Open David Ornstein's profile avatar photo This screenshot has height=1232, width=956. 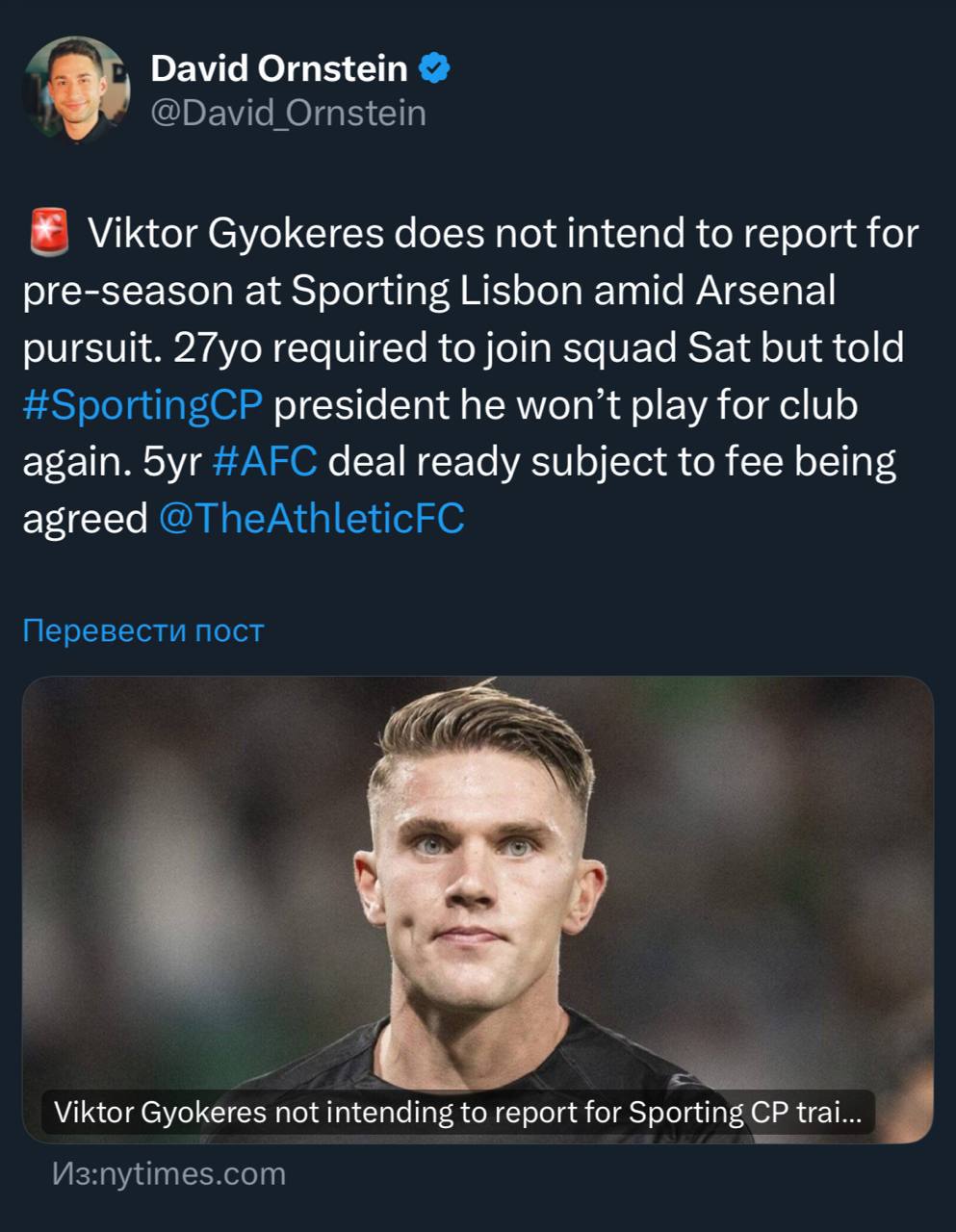click(x=76, y=90)
